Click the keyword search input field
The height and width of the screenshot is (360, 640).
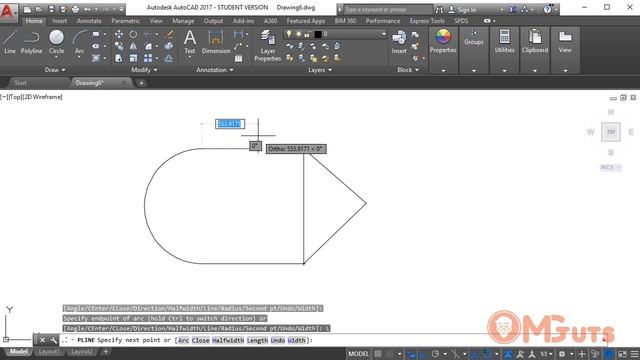coord(387,9)
